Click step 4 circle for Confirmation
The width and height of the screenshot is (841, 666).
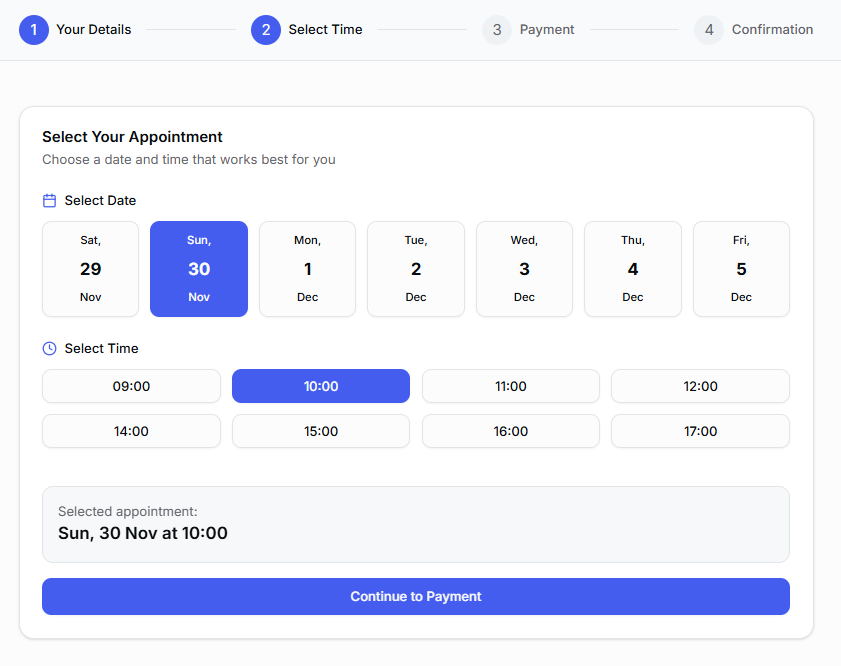click(x=709, y=30)
